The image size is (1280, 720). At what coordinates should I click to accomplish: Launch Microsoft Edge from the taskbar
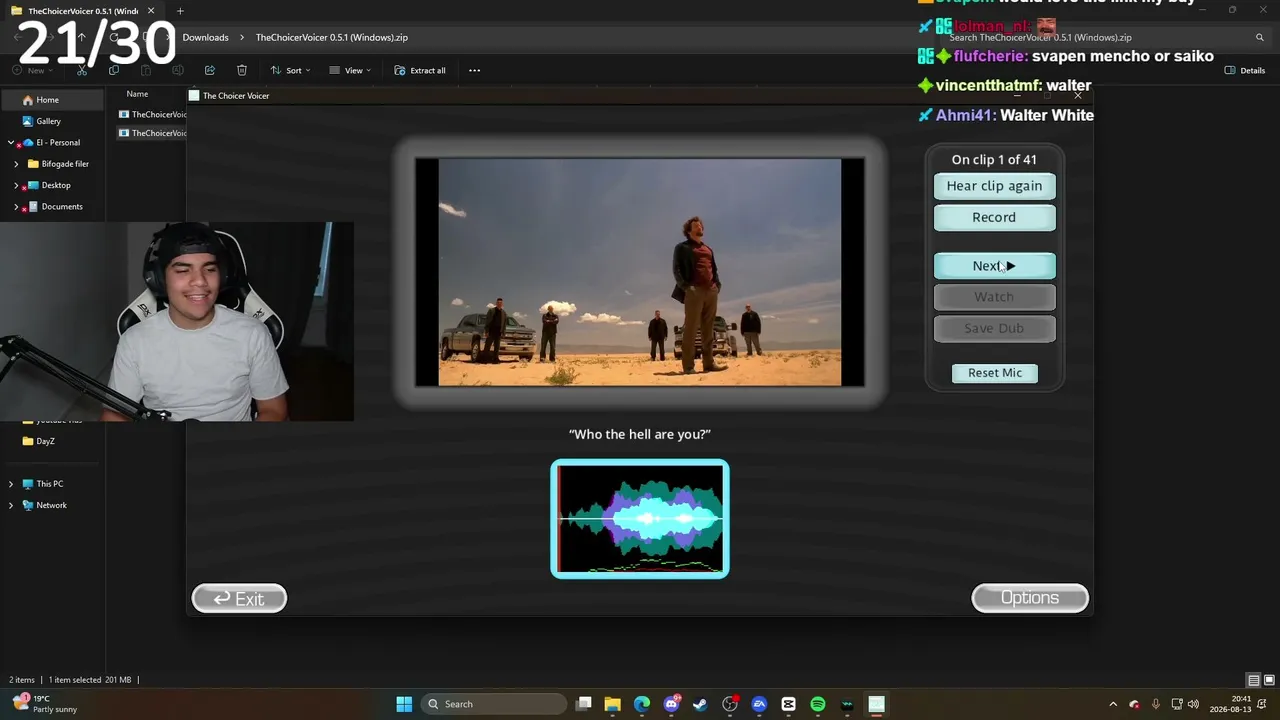(x=642, y=704)
